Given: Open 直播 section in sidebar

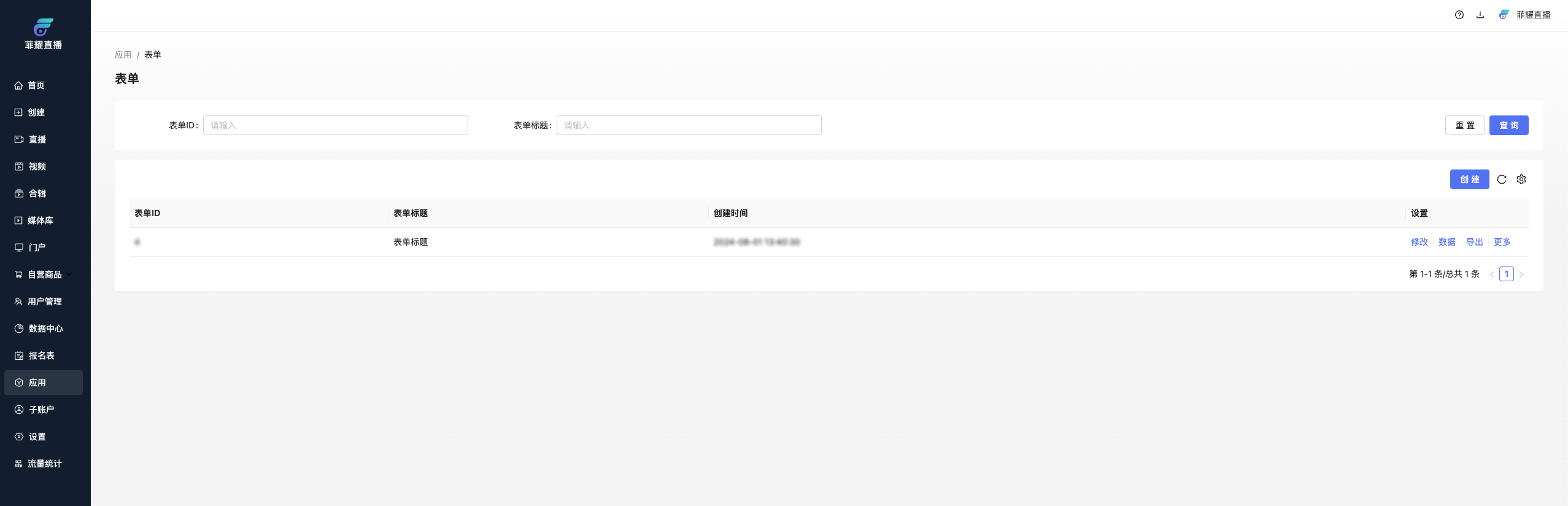Looking at the screenshot, I should coord(37,139).
